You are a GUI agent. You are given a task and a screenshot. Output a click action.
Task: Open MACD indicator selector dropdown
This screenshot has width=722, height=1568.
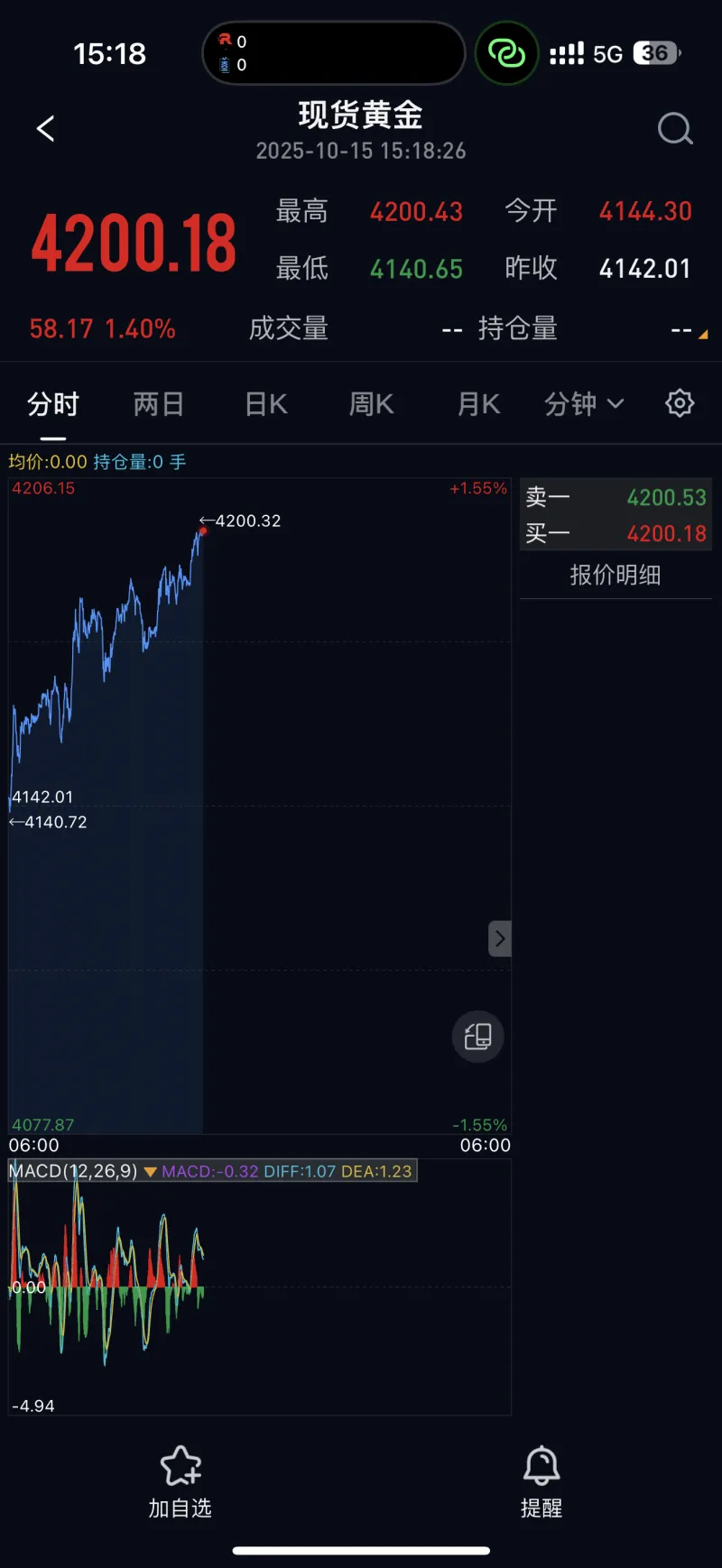pyautogui.click(x=151, y=1172)
